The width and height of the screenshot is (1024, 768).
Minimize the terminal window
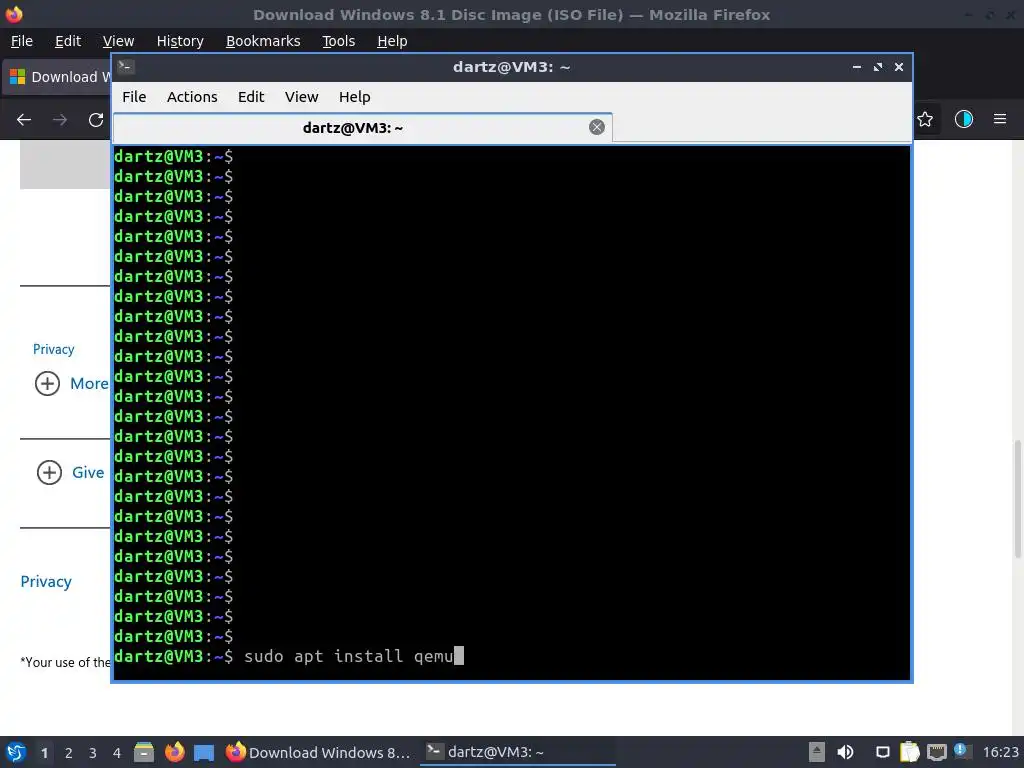(x=857, y=67)
